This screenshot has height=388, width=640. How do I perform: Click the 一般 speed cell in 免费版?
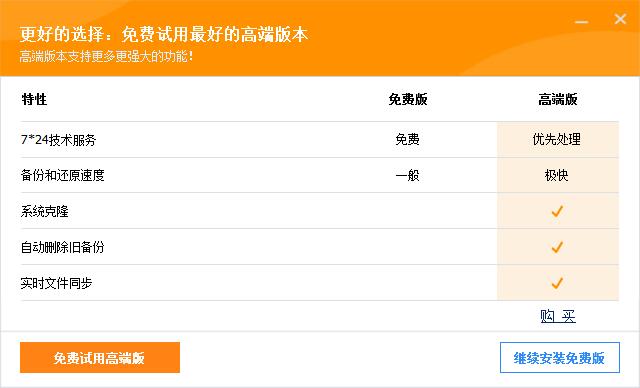tap(407, 175)
